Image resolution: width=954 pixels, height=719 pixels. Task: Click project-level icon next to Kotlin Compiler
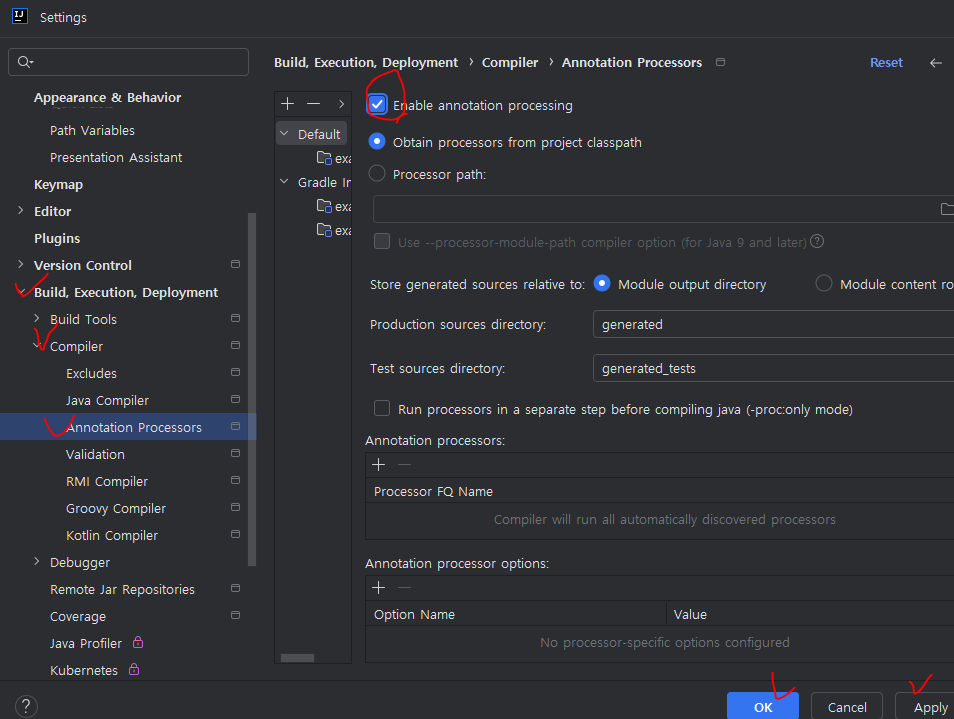235,534
